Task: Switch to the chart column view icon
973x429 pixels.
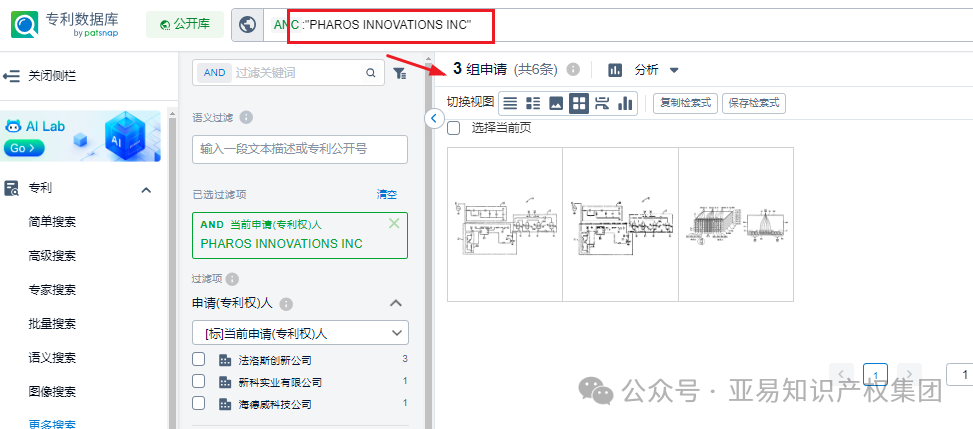Action: coord(625,104)
